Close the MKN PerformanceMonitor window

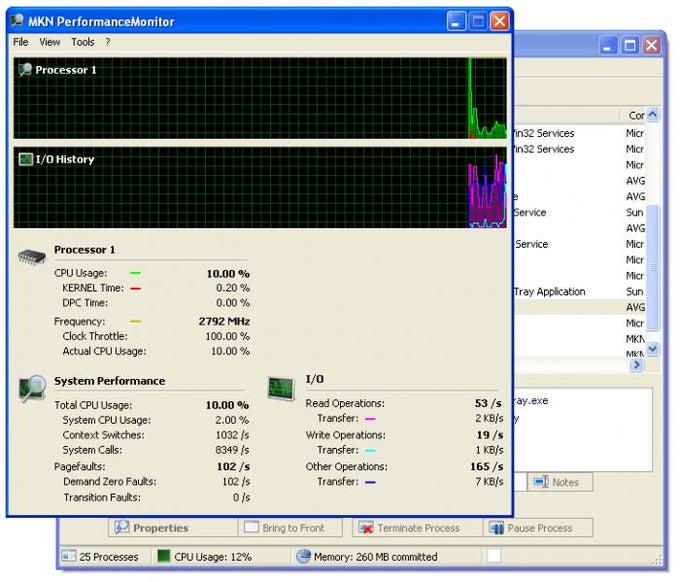click(x=500, y=21)
